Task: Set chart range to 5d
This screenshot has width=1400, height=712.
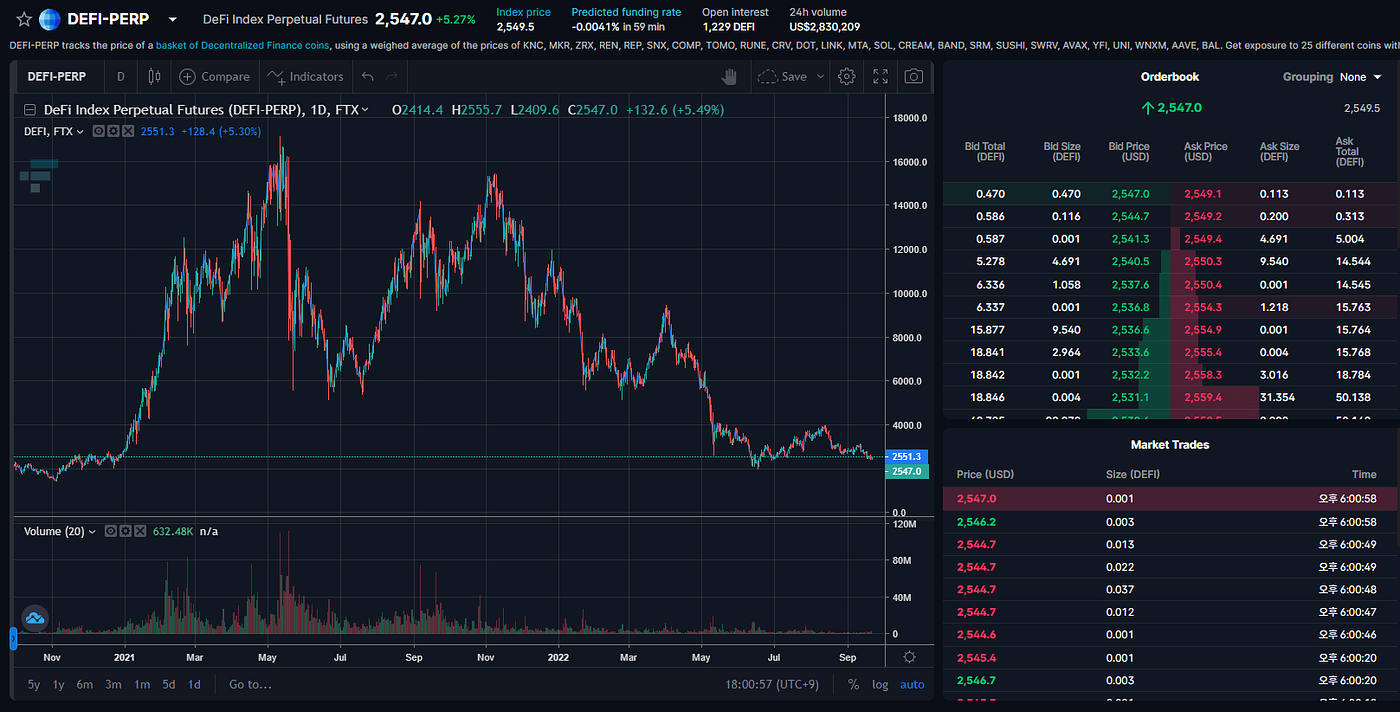Action: [x=169, y=684]
